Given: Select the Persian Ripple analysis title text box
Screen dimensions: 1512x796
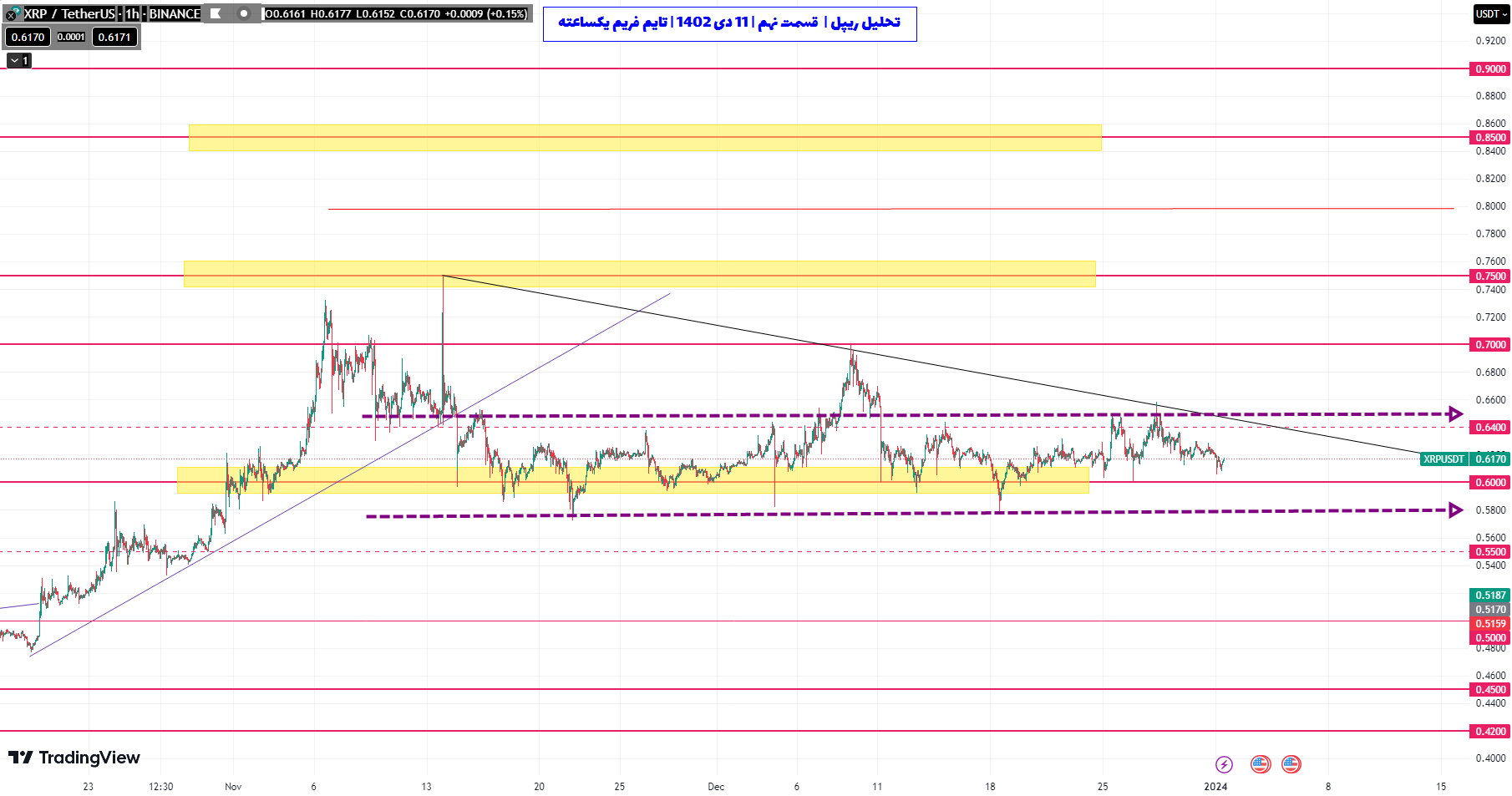Looking at the screenshot, I should tap(729, 23).
